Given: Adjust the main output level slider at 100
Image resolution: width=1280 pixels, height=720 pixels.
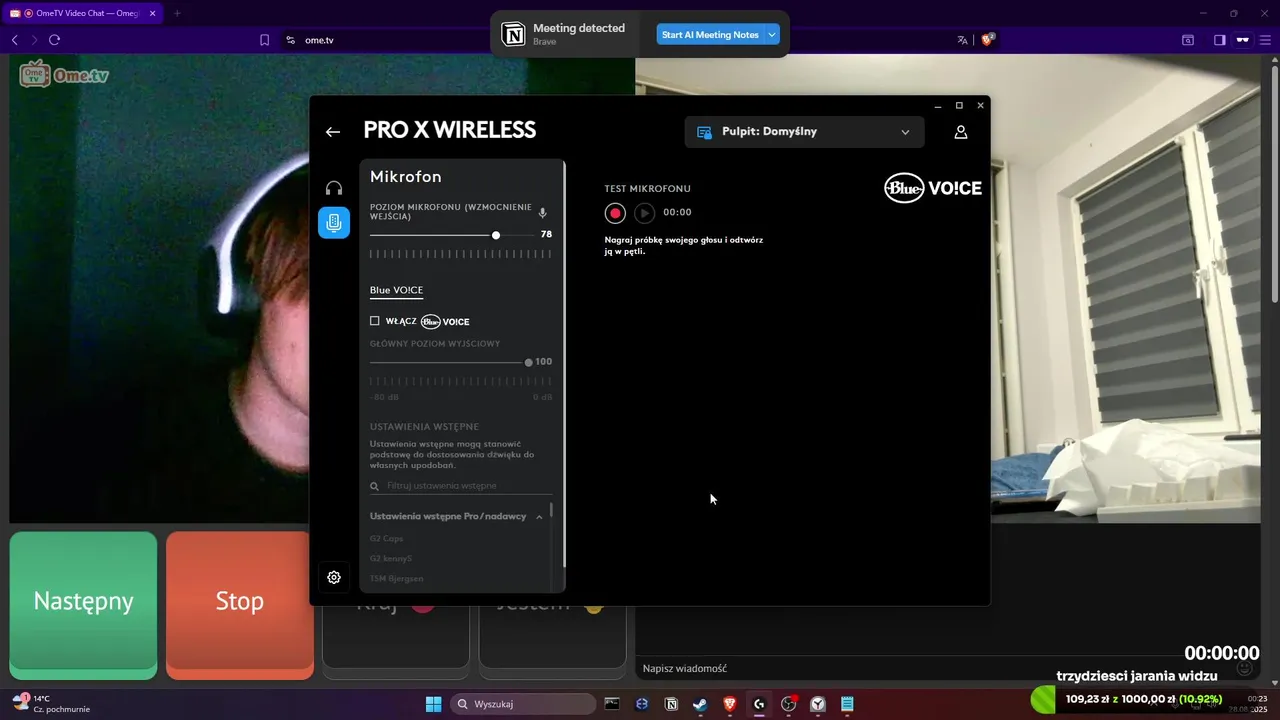Looking at the screenshot, I should click(529, 362).
